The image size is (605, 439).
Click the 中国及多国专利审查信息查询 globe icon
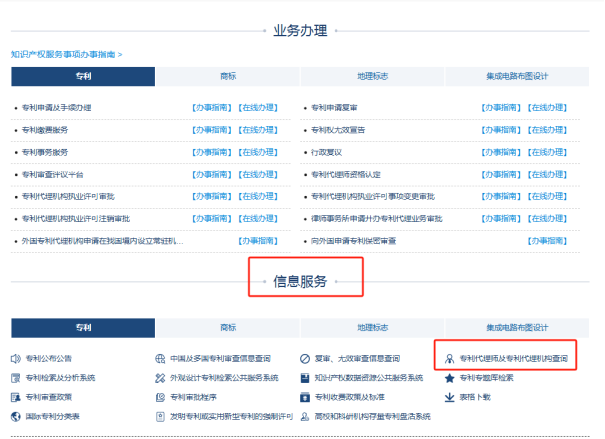[160, 358]
